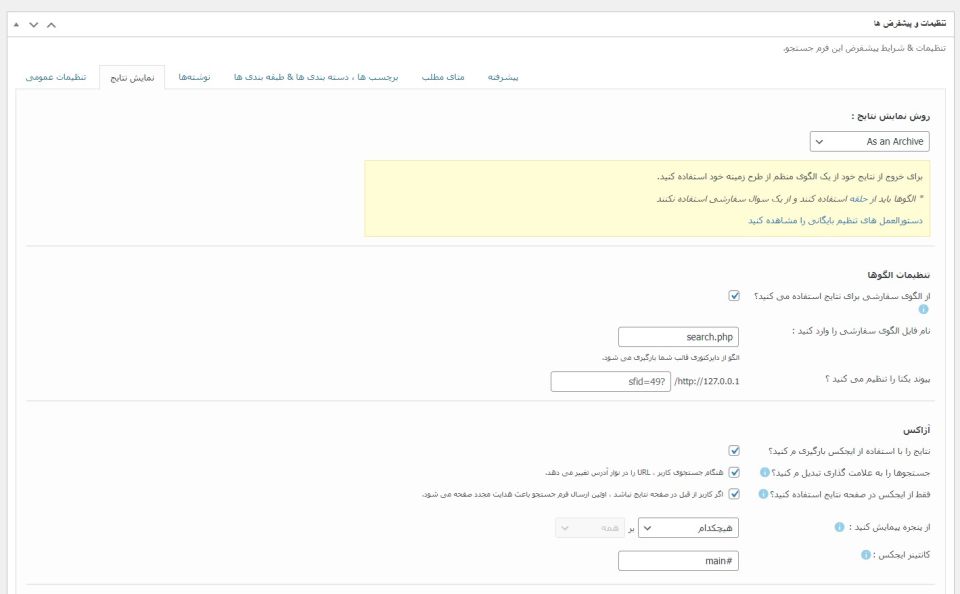
Task: Click the search.php template filename field
Action: [678, 337]
